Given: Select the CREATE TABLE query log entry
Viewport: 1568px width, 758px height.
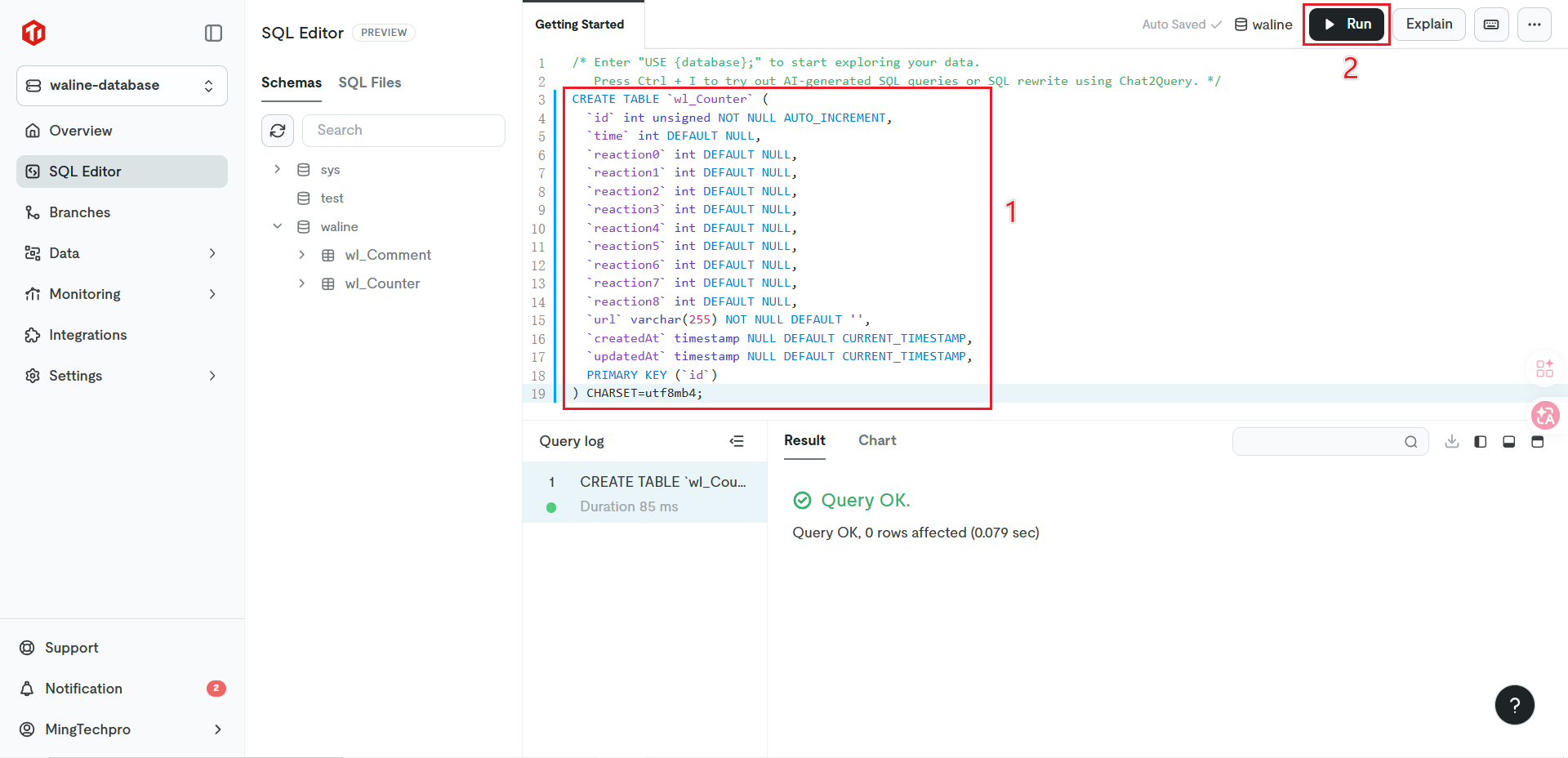Looking at the screenshot, I should pos(644,493).
